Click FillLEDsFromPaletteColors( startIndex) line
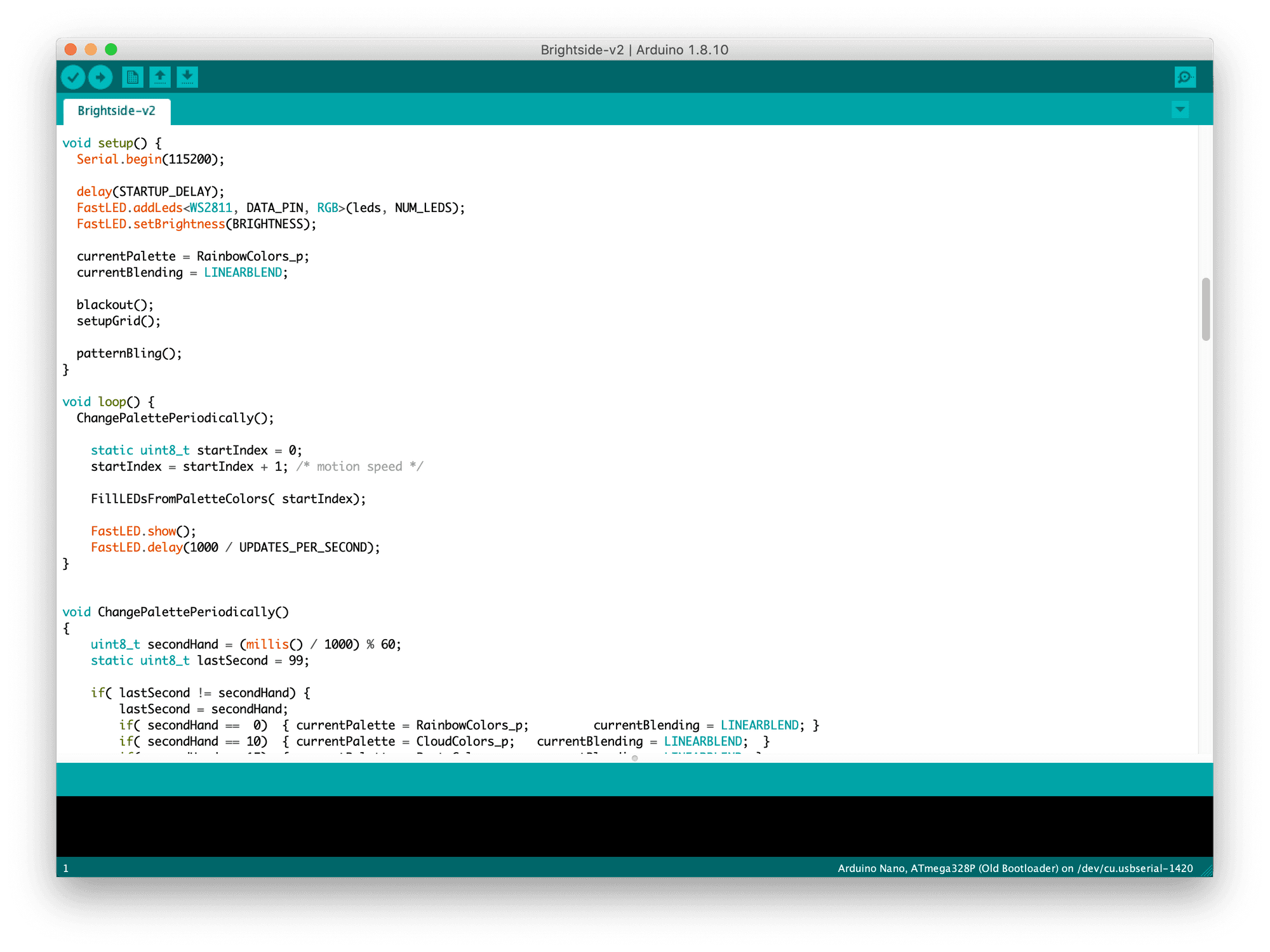The height and width of the screenshot is (952, 1270). pos(229,499)
